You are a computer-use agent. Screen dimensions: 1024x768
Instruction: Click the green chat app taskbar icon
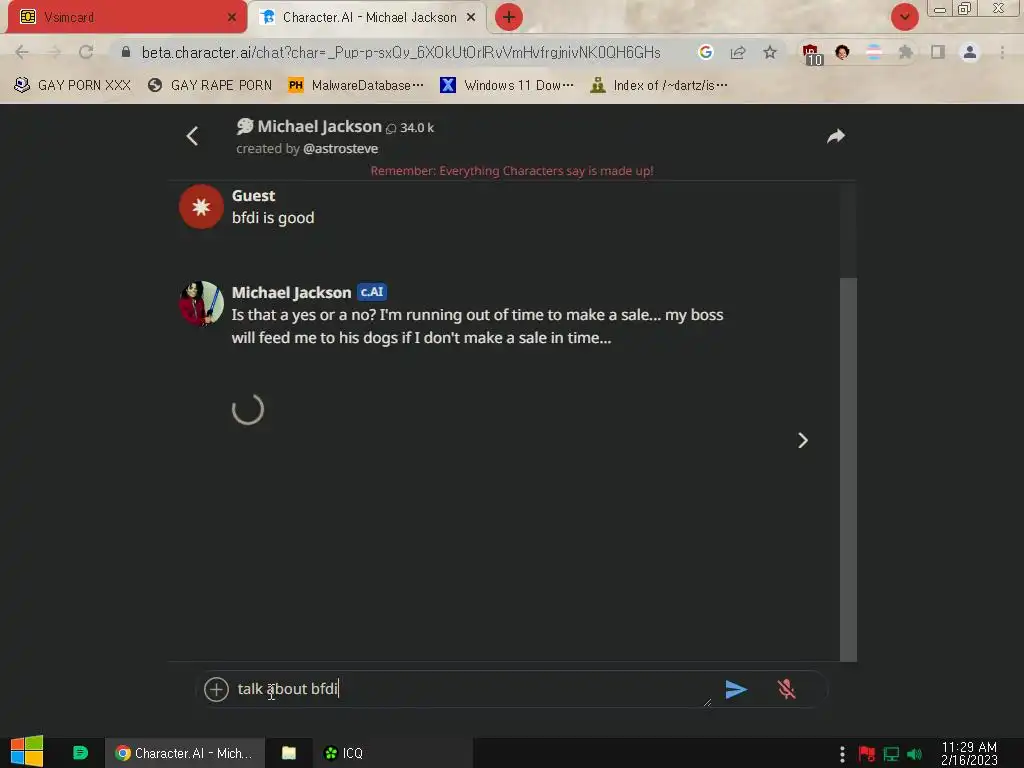coord(80,753)
